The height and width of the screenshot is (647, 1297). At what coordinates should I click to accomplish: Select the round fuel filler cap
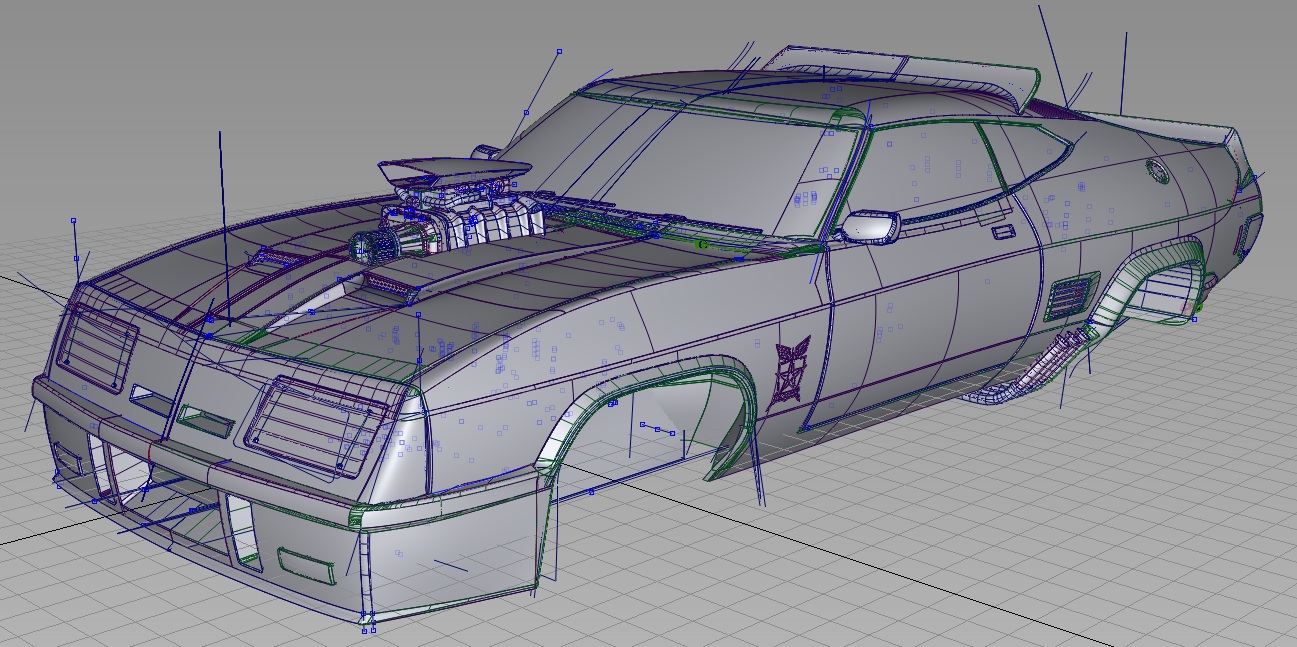1157,170
